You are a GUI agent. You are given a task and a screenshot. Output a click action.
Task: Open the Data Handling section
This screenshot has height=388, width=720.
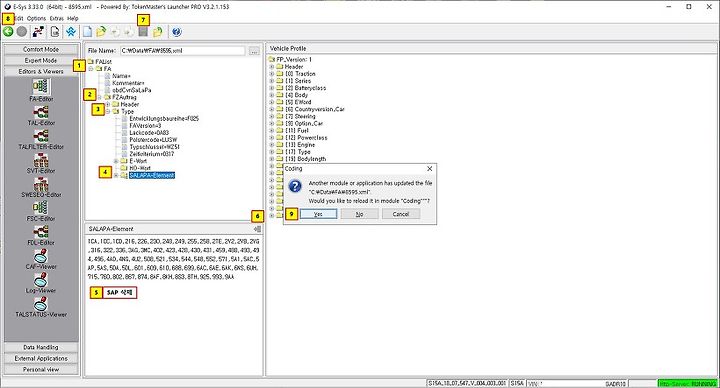[x=41, y=347]
